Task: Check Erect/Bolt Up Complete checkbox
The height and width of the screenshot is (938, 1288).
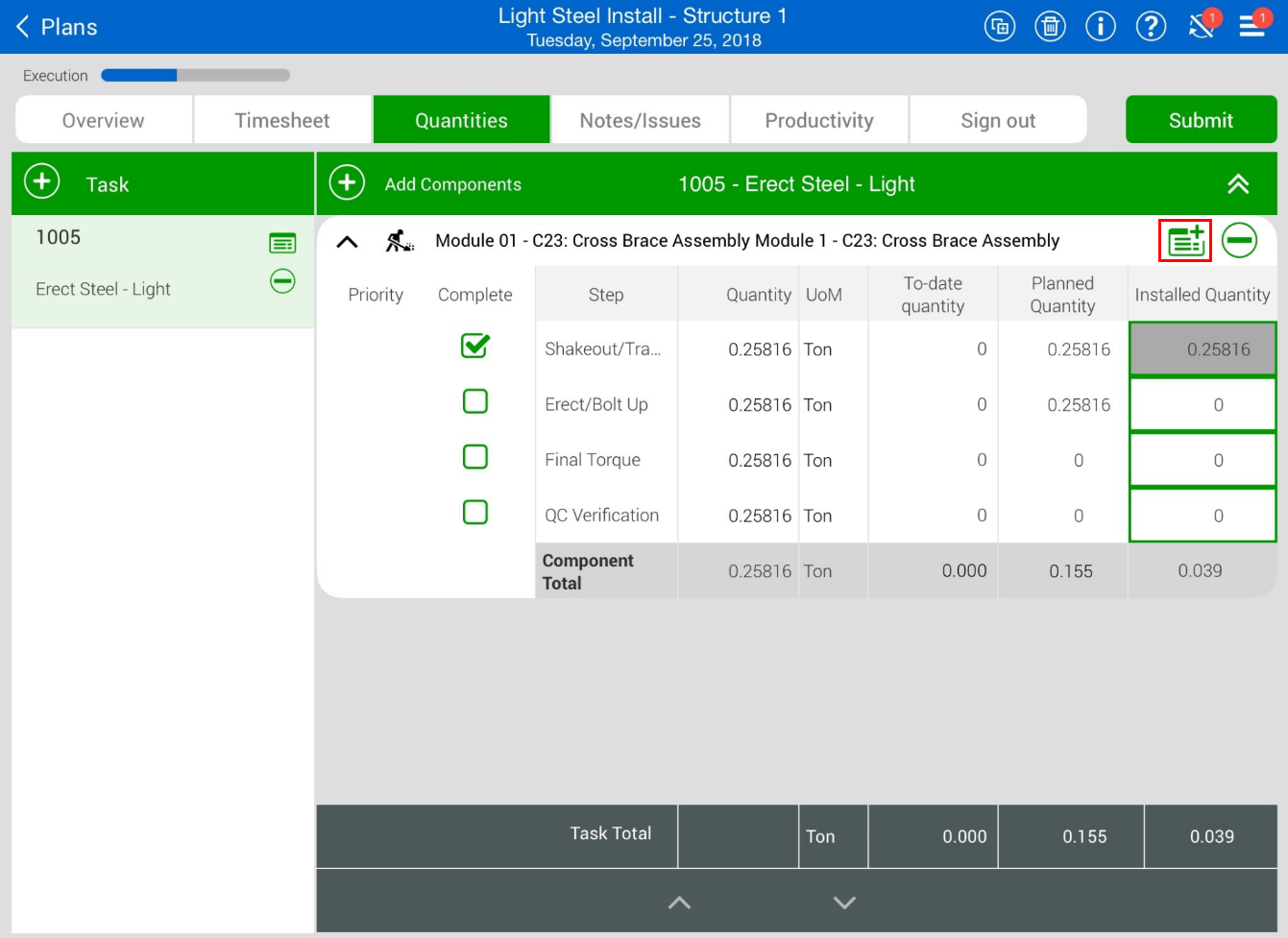Action: click(475, 401)
